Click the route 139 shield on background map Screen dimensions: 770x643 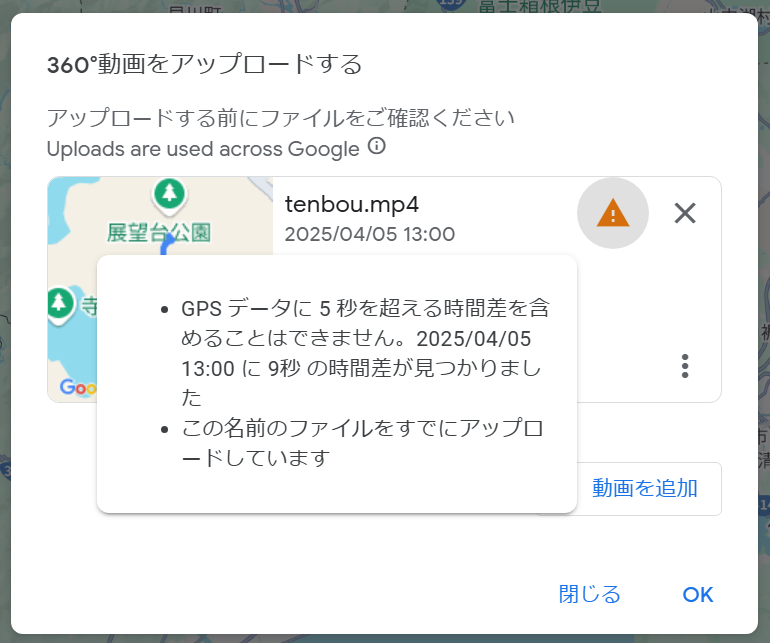point(450,3)
